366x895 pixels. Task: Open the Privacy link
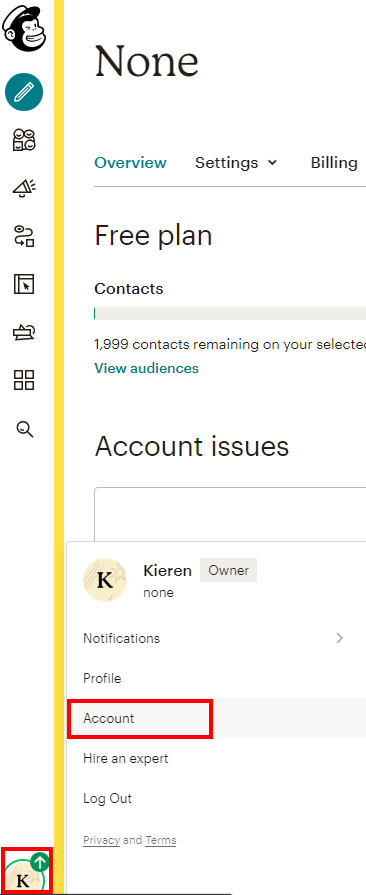tap(102, 840)
